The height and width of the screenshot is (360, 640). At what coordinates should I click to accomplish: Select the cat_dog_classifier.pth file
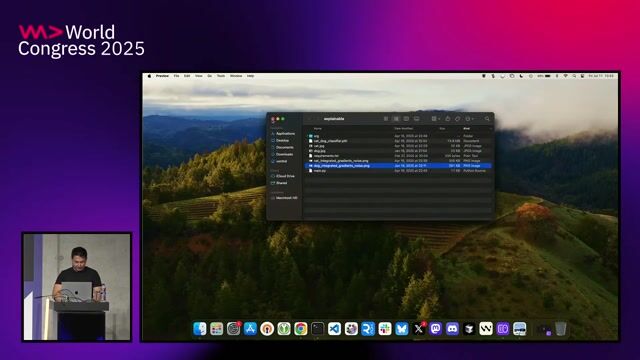tap(398, 141)
